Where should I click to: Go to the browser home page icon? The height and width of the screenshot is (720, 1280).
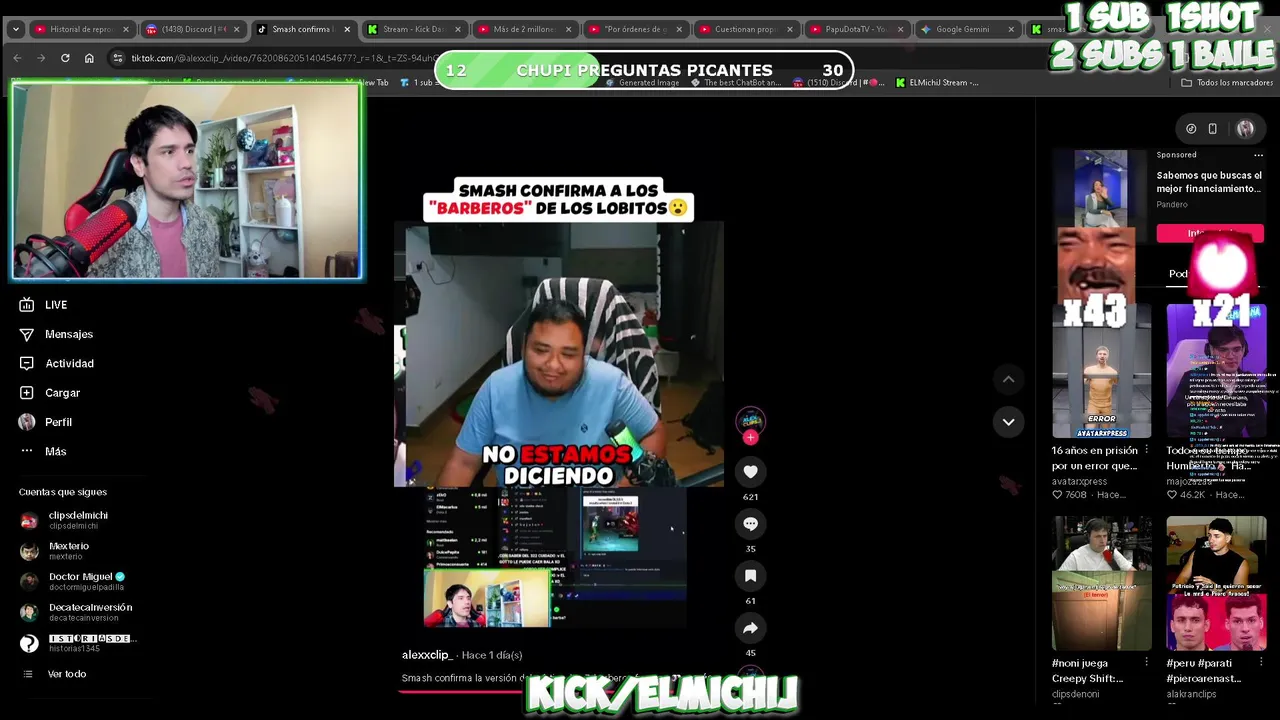point(89,58)
